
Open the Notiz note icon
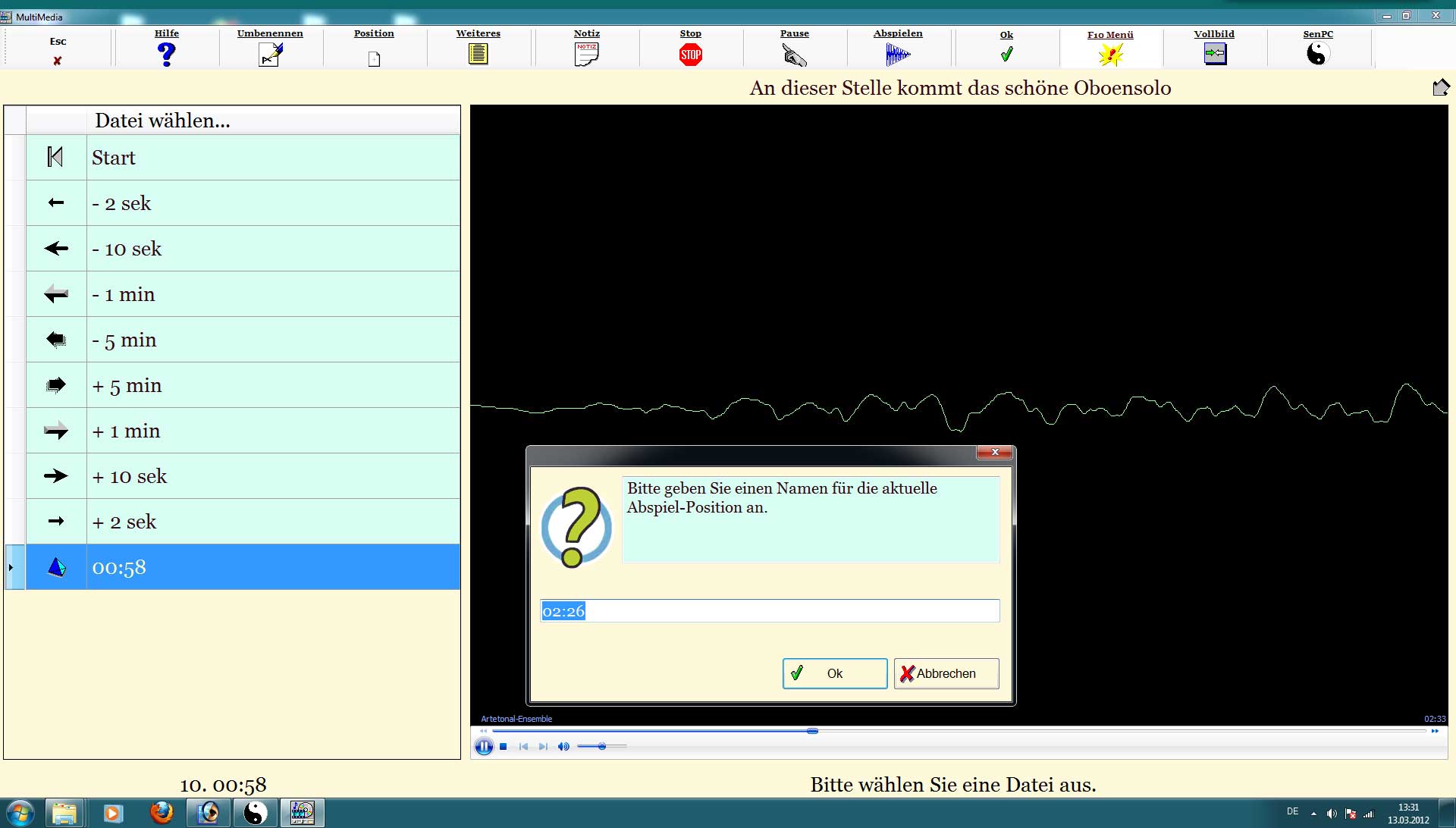click(586, 54)
